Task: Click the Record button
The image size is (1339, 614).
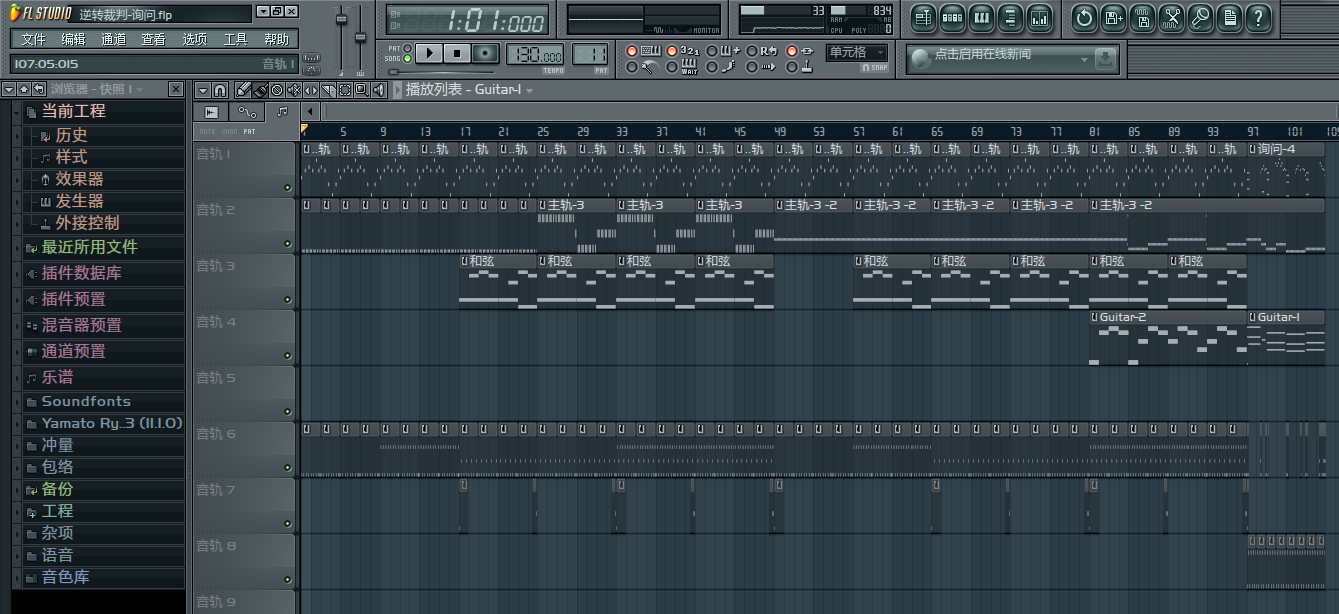Action: (485, 54)
